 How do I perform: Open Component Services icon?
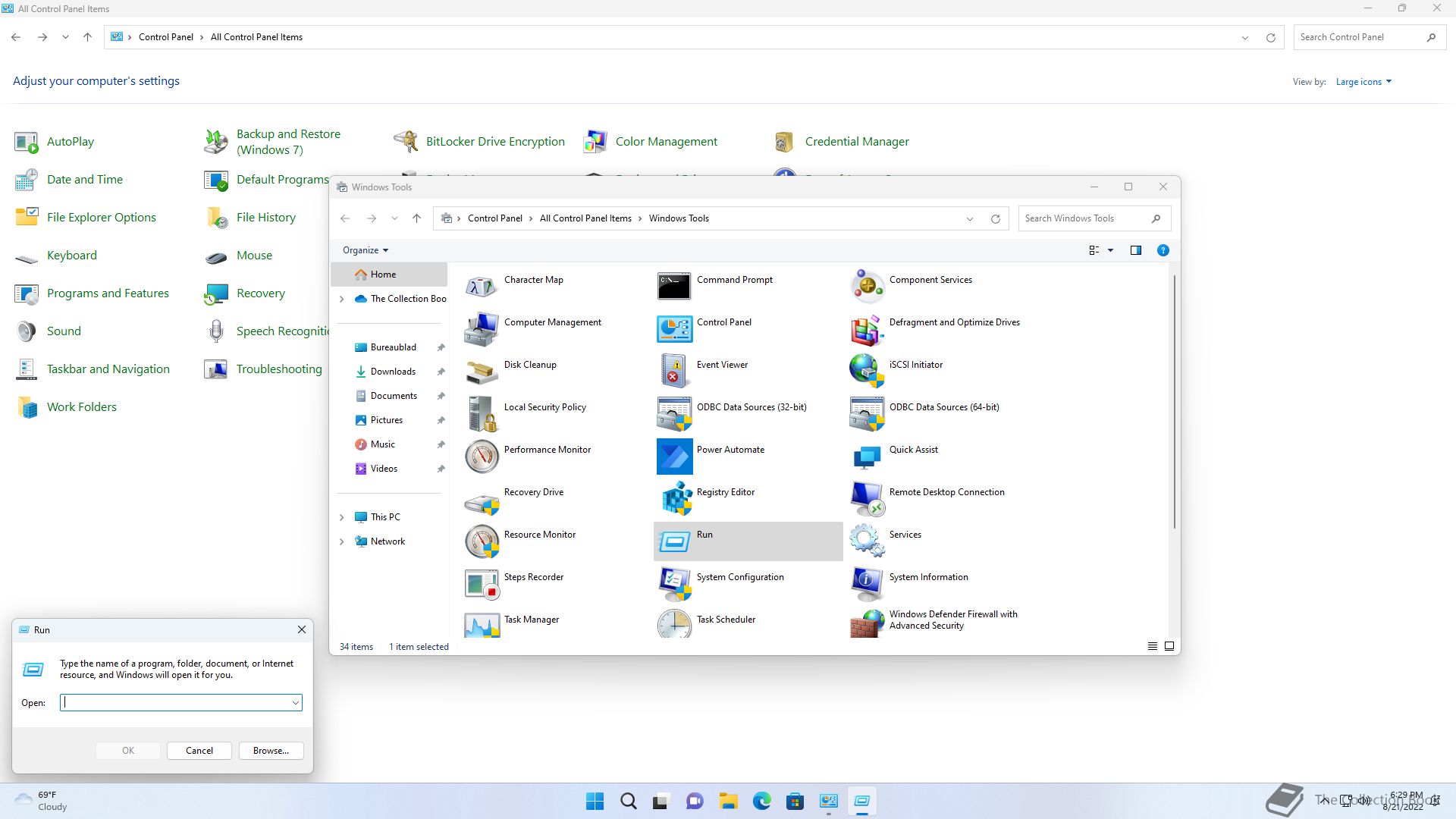(868, 286)
